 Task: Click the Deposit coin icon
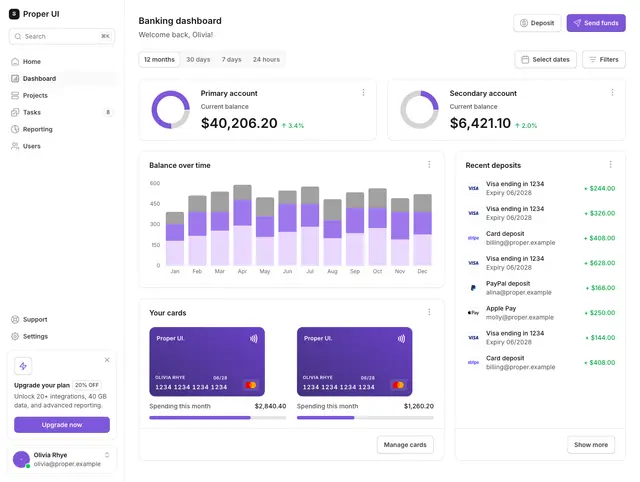524,23
